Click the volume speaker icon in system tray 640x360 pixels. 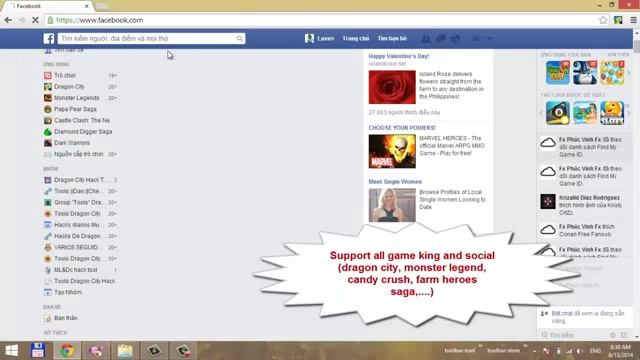pos(580,351)
